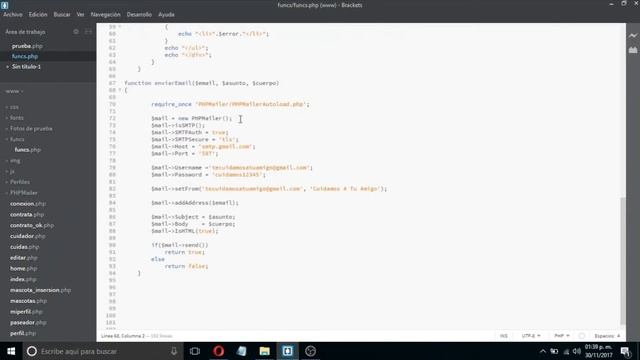Open the www project dropdown
The height and width of the screenshot is (360, 640).
14,91
